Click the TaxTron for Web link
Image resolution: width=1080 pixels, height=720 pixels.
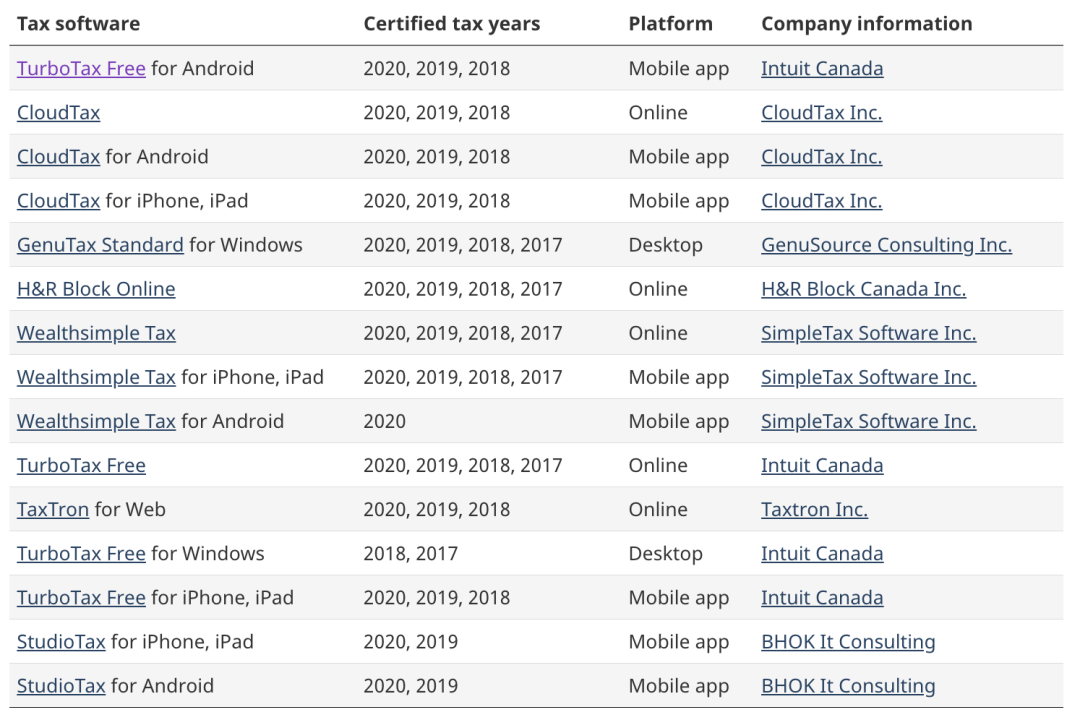pyautogui.click(x=53, y=510)
